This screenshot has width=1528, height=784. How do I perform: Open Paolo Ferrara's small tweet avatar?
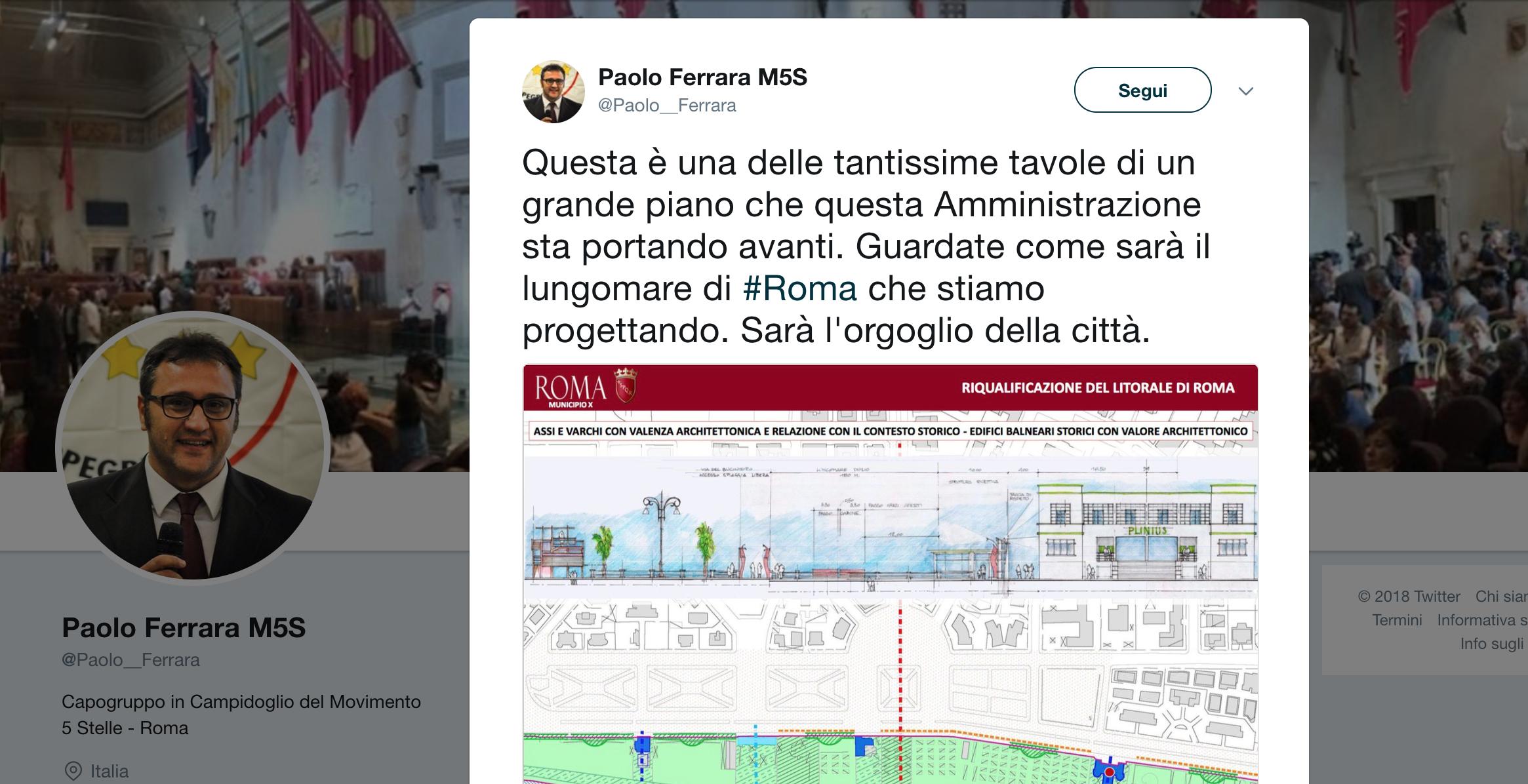coord(553,91)
